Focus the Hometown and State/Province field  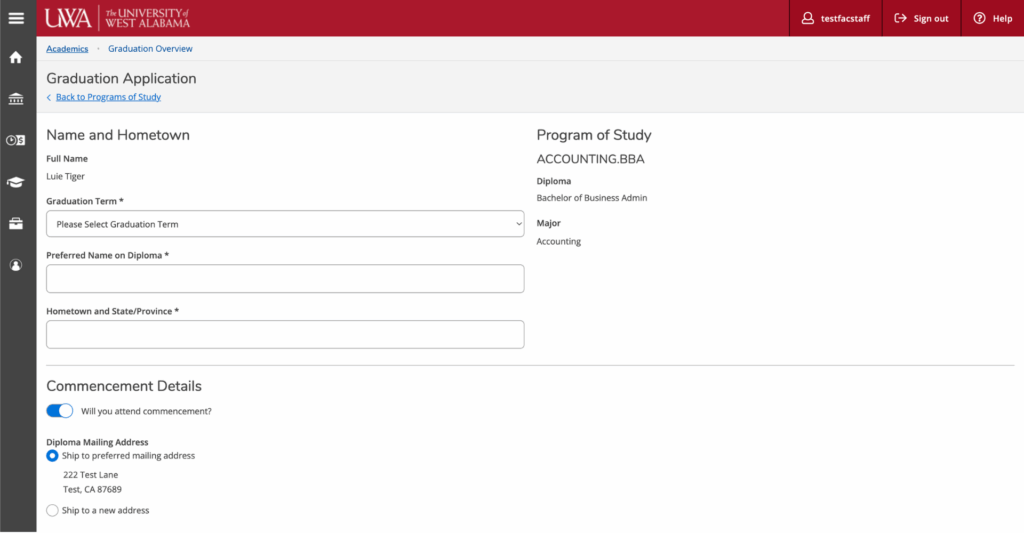[x=285, y=335]
